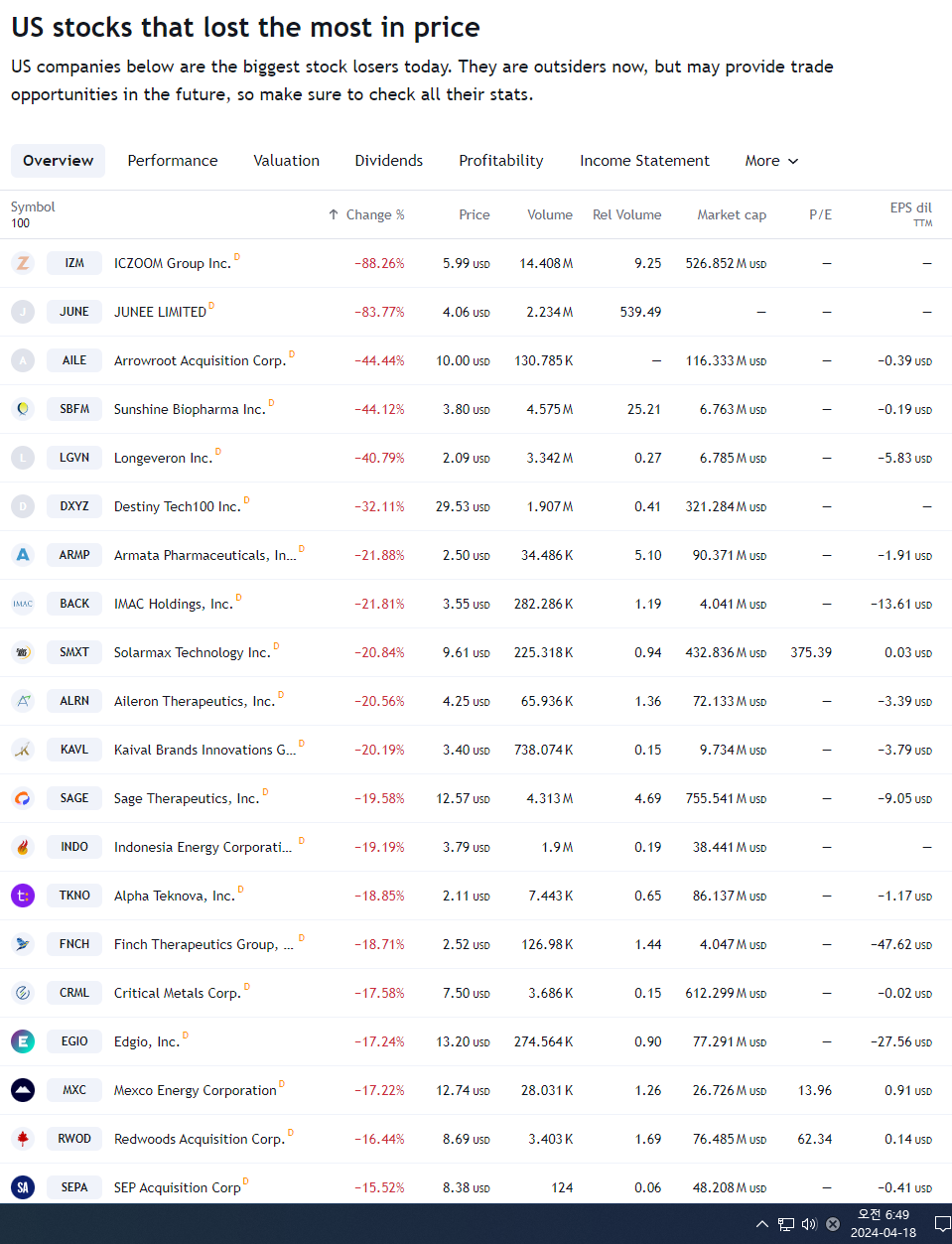
Task: Click the Indonesia Energy logo icon
Action: pos(23,847)
